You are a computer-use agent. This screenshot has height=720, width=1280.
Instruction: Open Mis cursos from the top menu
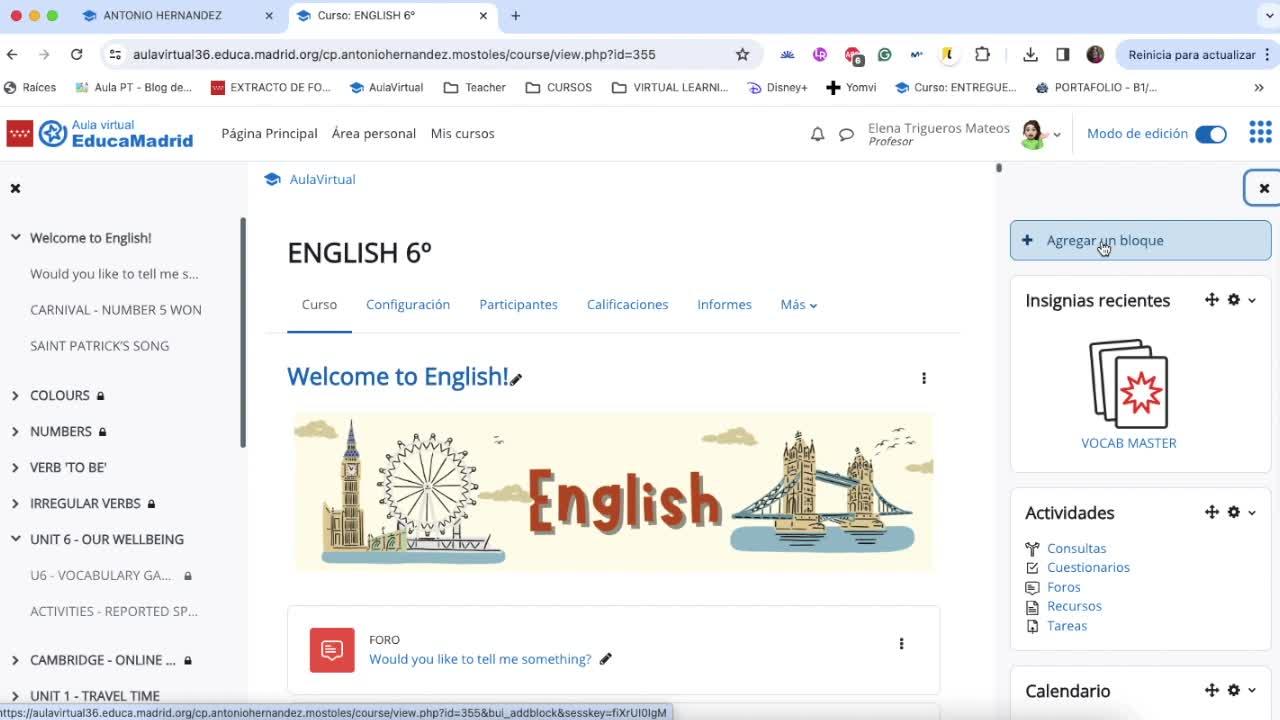click(462, 133)
